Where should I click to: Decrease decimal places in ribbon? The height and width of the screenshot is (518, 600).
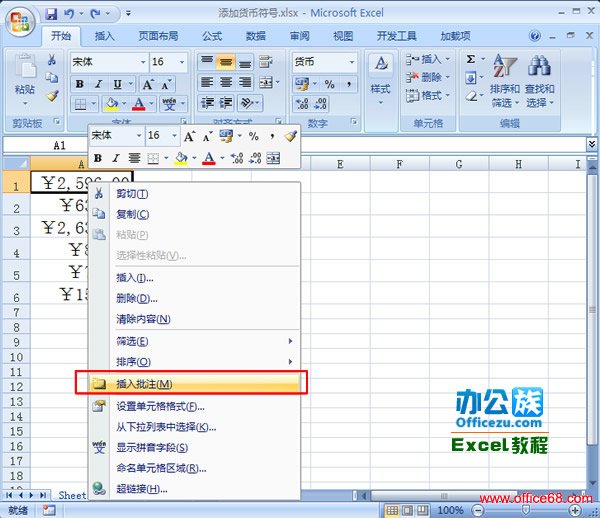coord(320,103)
